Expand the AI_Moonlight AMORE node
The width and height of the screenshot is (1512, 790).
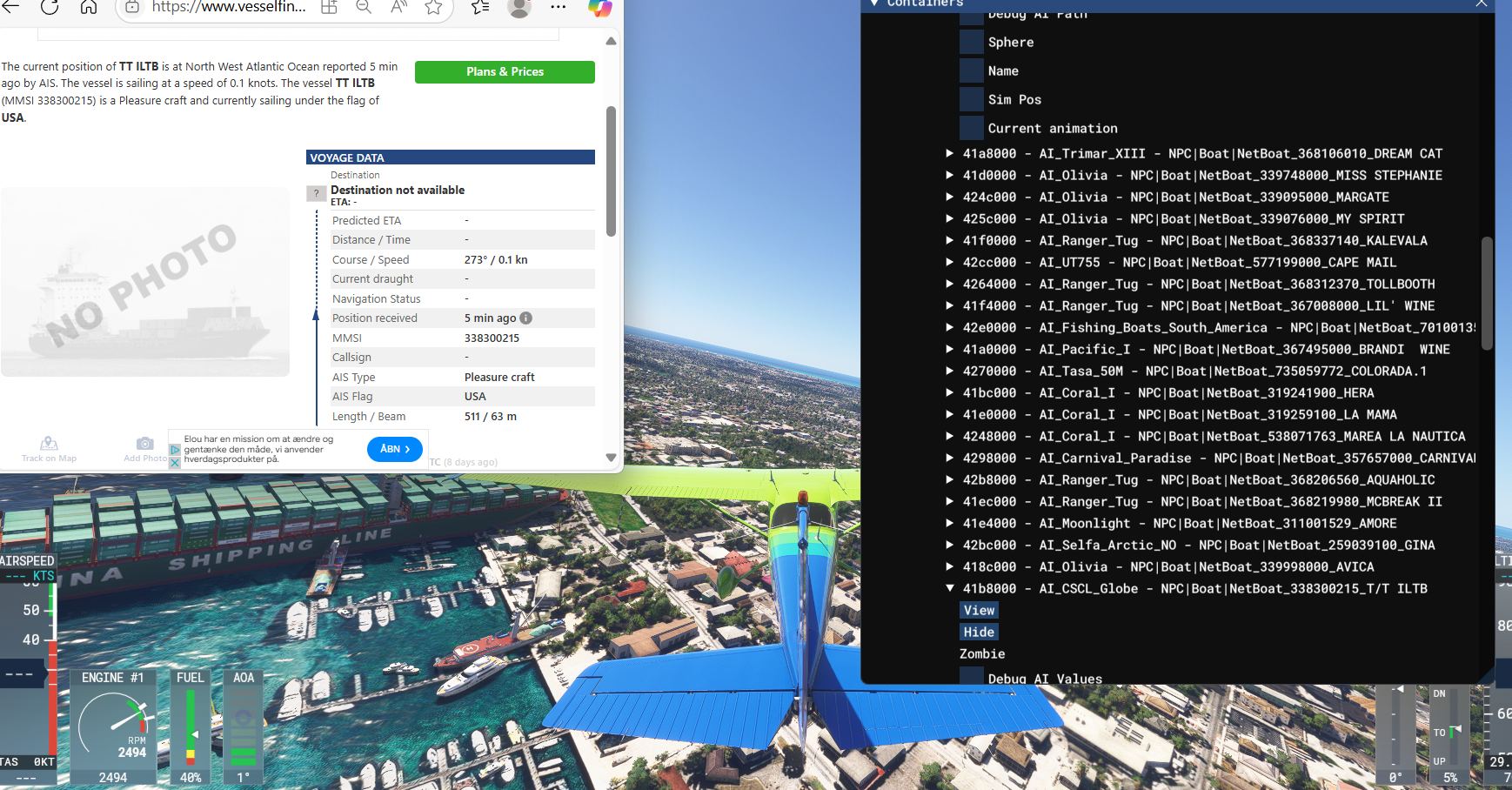point(950,523)
